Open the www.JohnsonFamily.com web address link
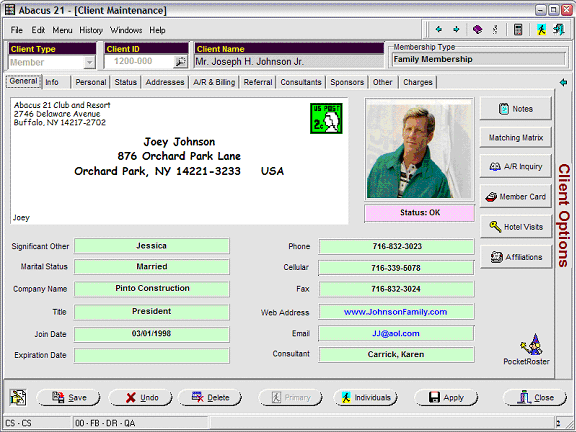 point(395,312)
